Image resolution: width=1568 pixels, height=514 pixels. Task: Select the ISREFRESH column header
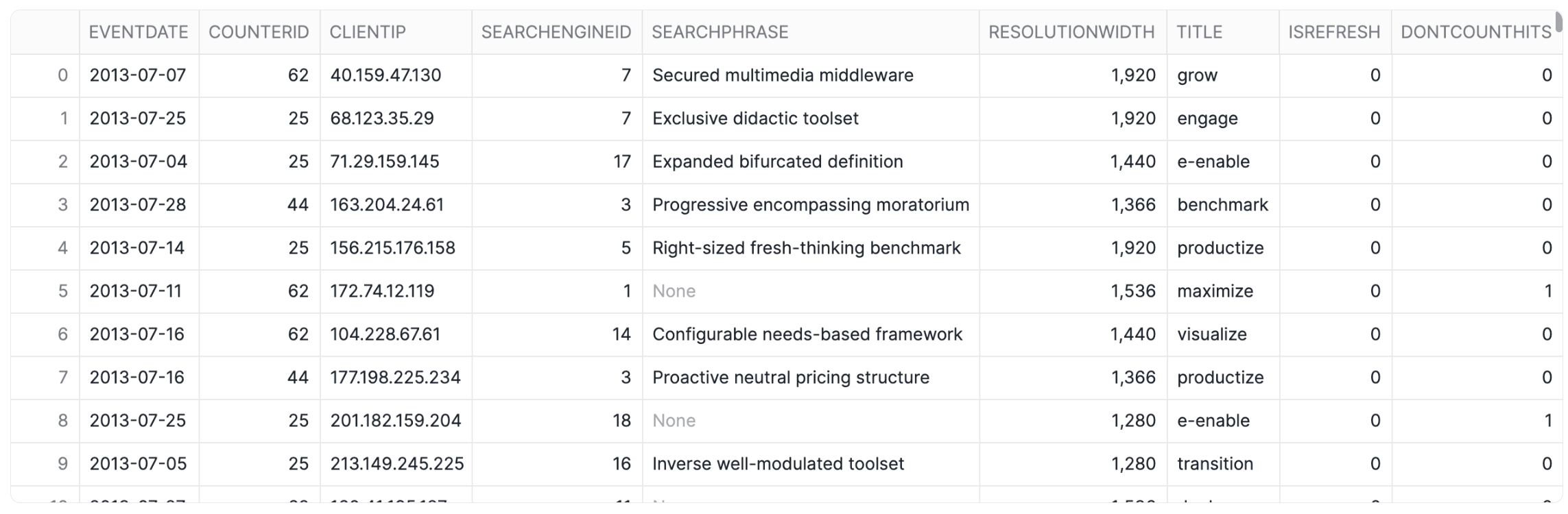point(1333,32)
